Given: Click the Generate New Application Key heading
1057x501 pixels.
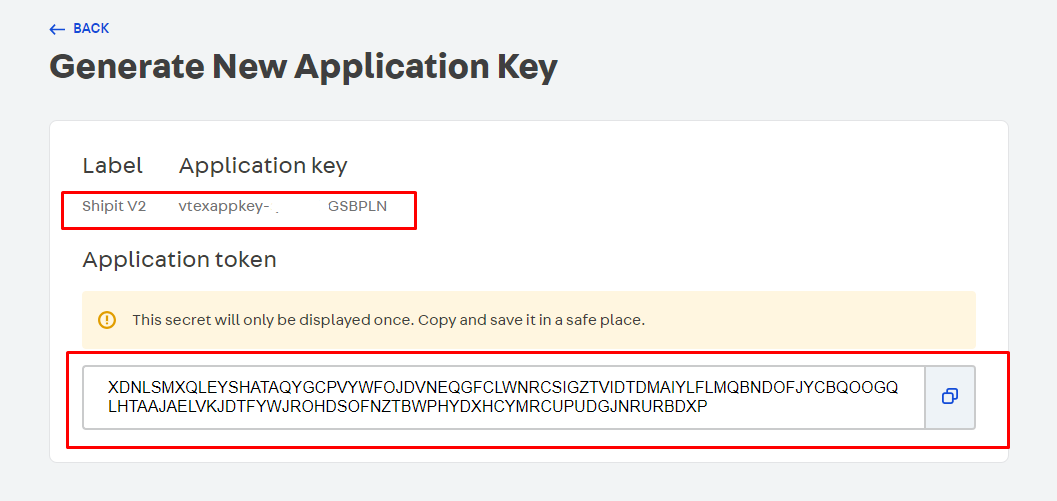Looking at the screenshot, I should click(303, 67).
